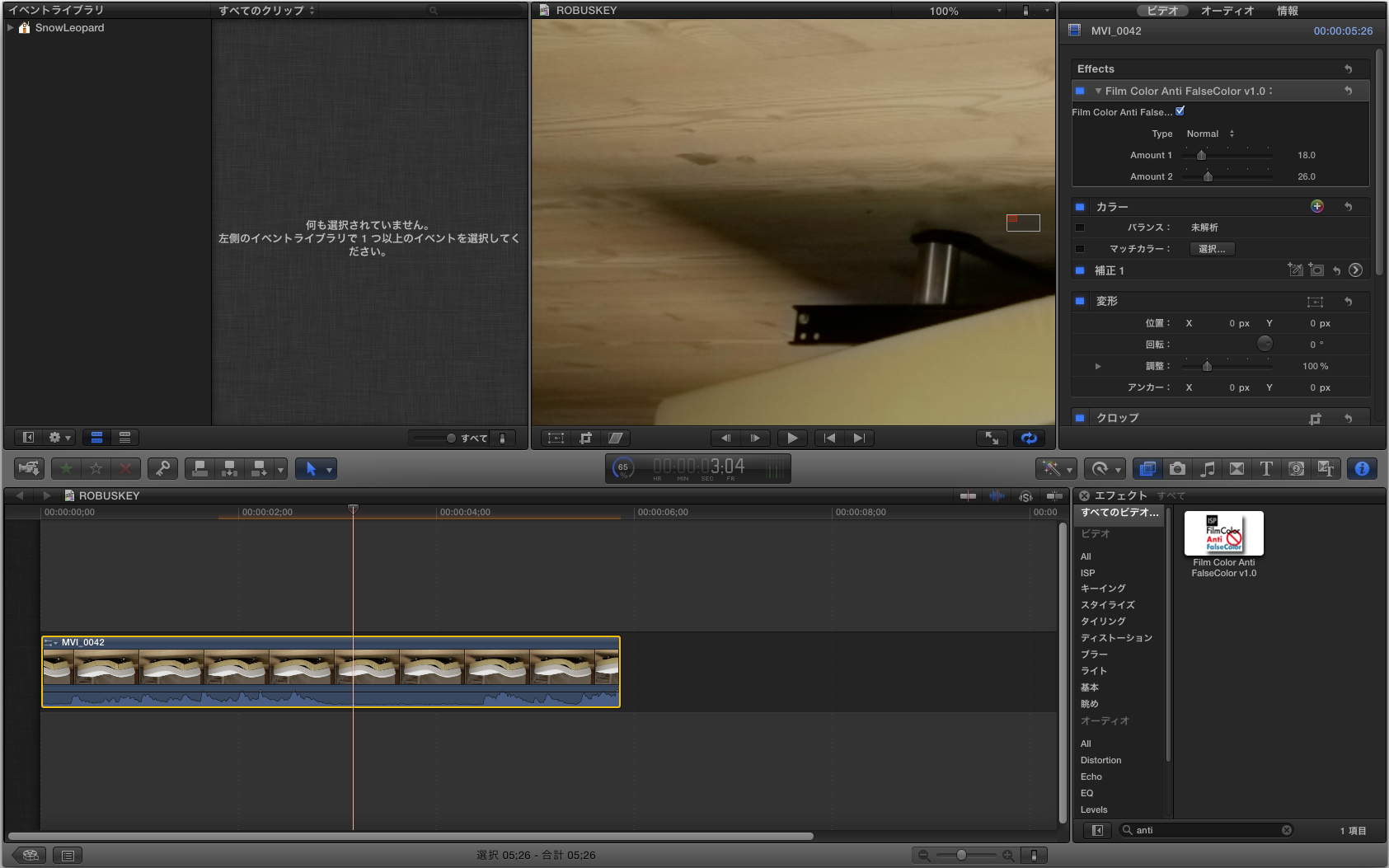Image resolution: width=1389 pixels, height=868 pixels.
Task: Show the photos browser camera icon
Action: pos(1177,468)
